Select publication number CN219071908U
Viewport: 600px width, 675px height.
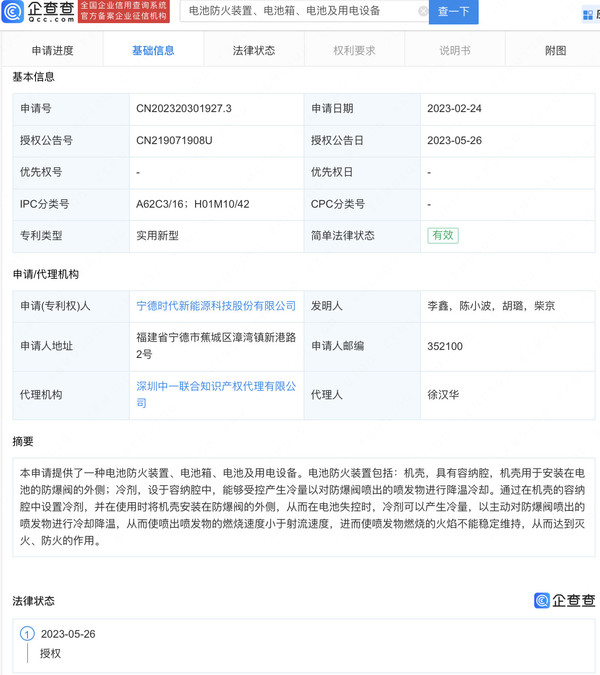coord(174,140)
